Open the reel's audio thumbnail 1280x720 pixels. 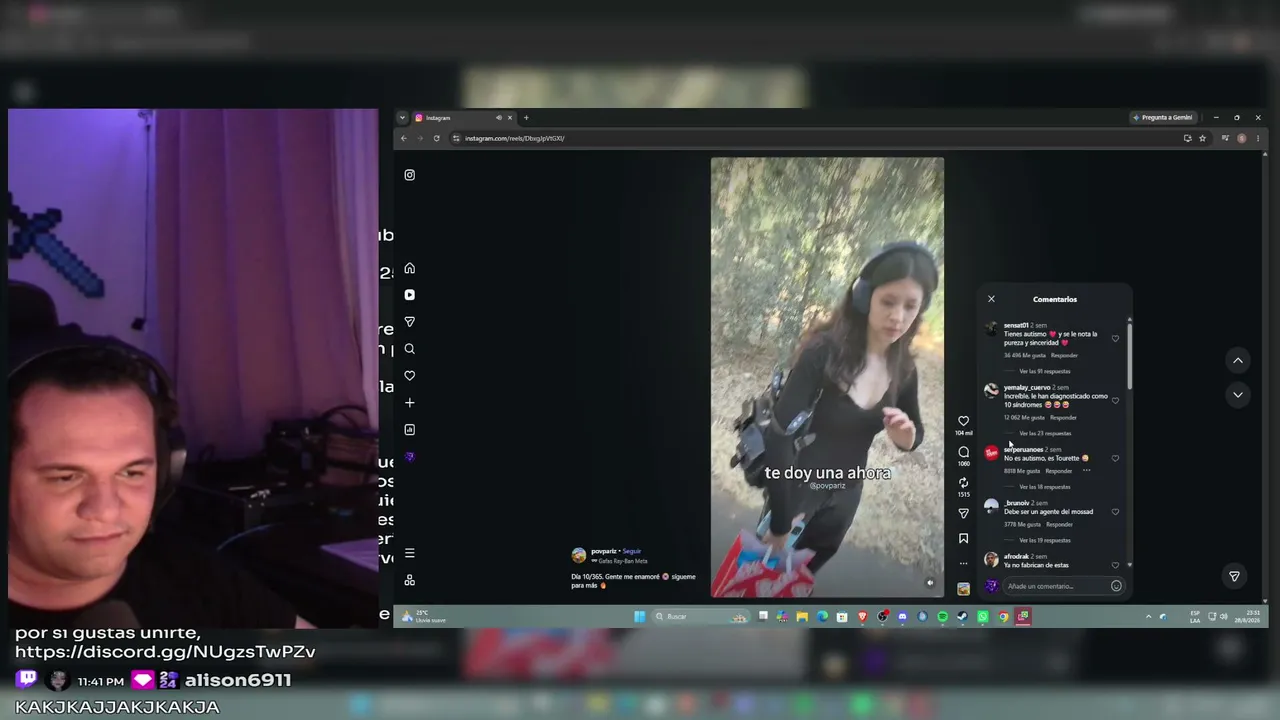point(963,589)
